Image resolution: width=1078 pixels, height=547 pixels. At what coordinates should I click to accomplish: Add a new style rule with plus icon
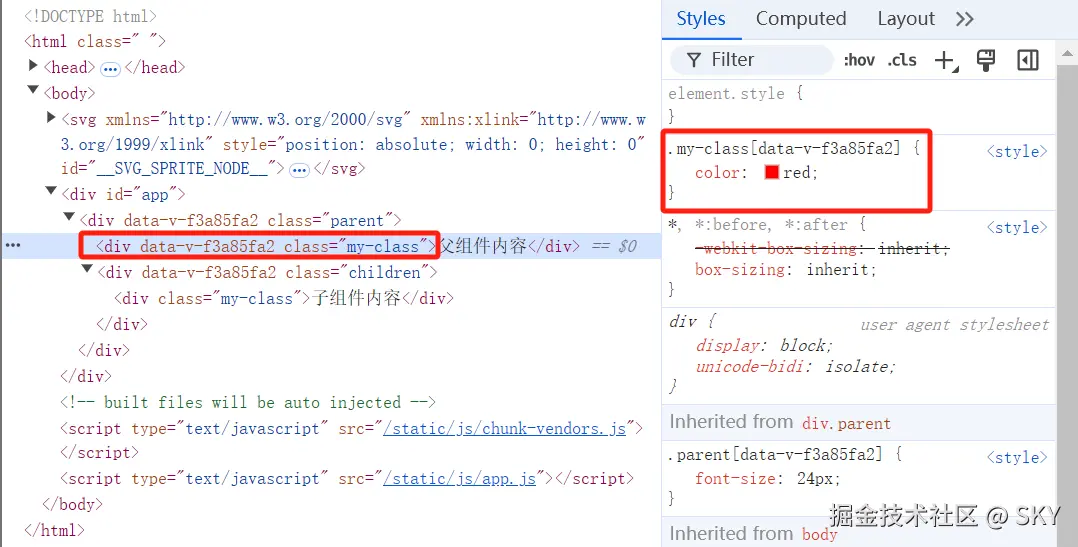pyautogui.click(x=946, y=60)
